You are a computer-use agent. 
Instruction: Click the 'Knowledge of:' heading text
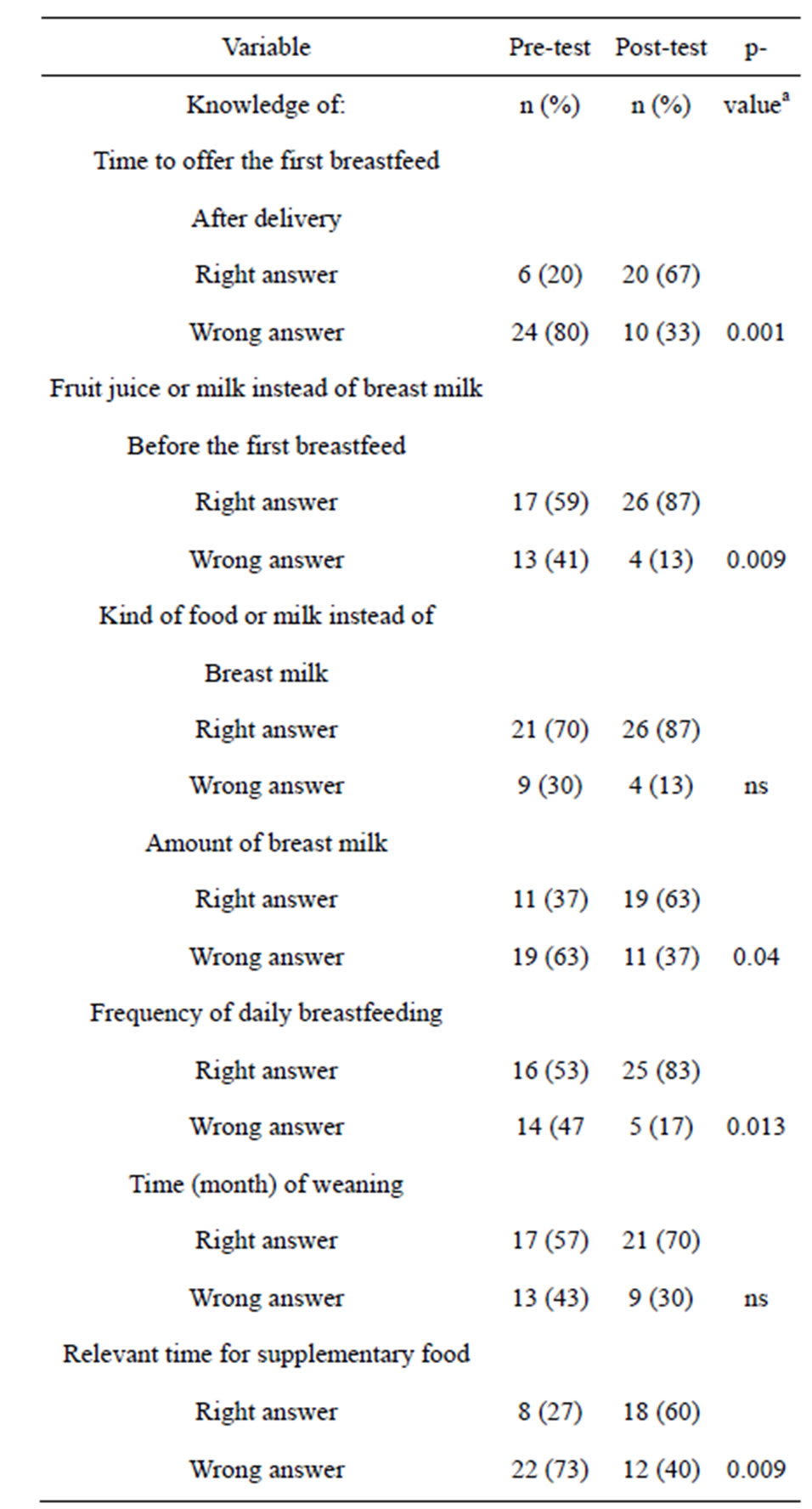pyautogui.click(x=266, y=105)
